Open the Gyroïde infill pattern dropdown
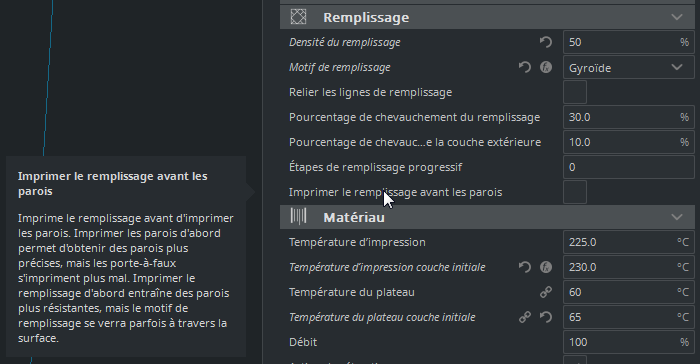Viewport: 700px width, 364px height. (629, 67)
